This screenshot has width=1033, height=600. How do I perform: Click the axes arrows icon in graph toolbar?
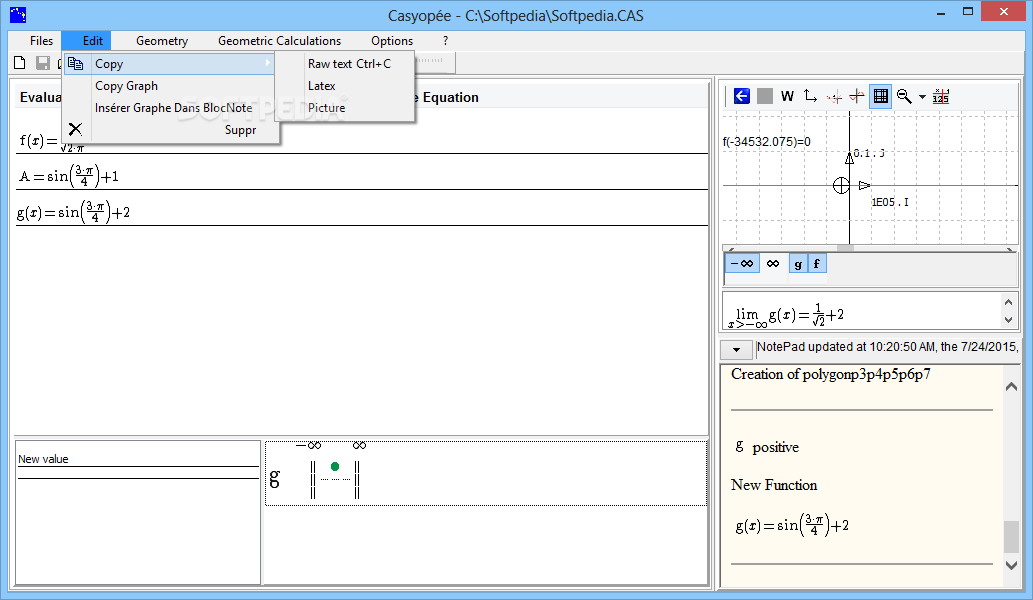(x=810, y=96)
